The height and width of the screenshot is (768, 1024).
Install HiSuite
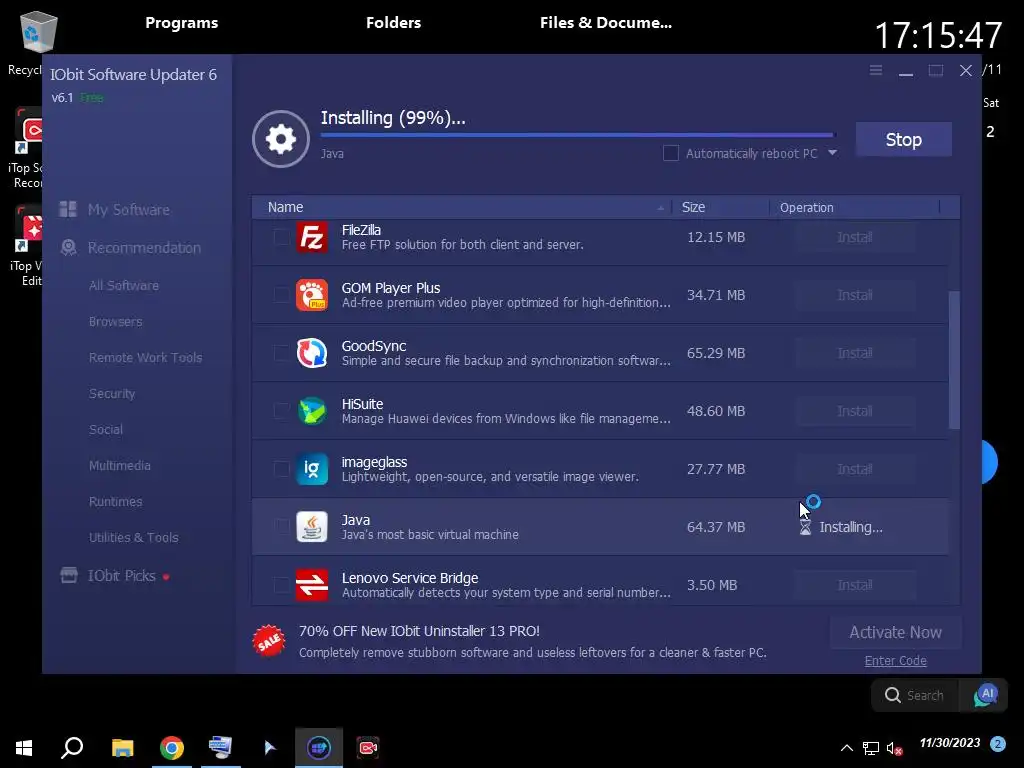(854, 411)
